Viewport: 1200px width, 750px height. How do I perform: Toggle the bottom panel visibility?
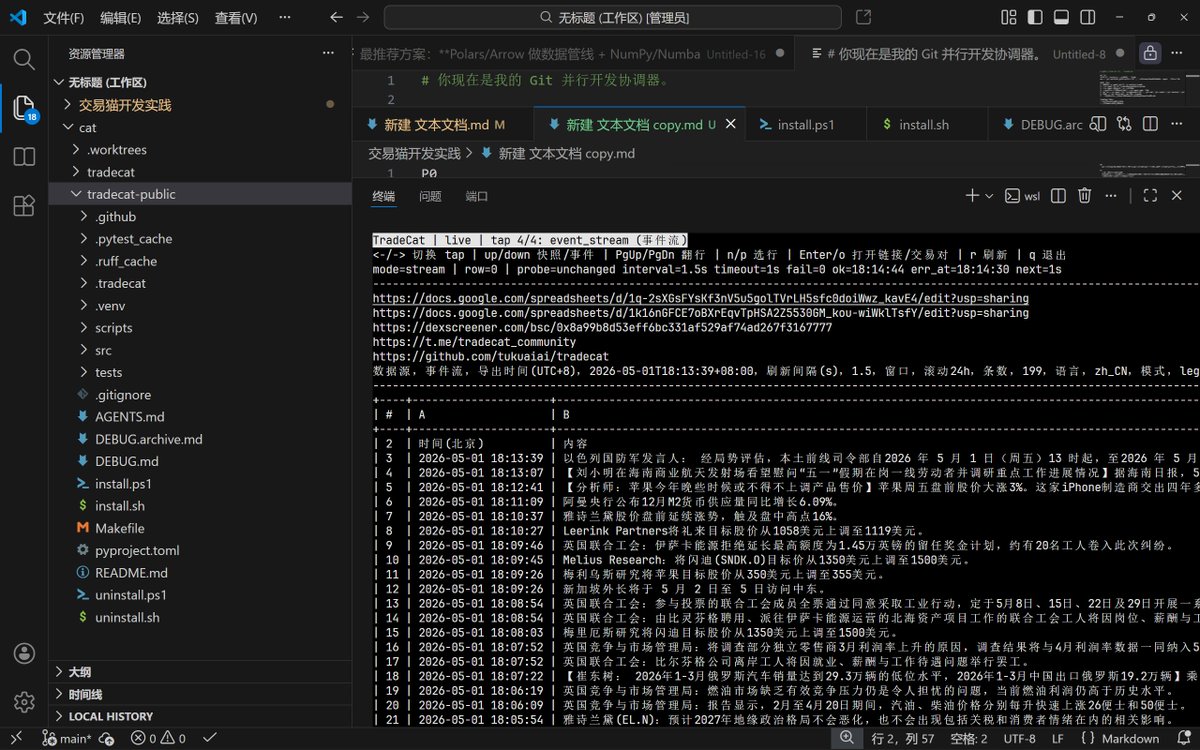pyautogui.click(x=1061, y=18)
